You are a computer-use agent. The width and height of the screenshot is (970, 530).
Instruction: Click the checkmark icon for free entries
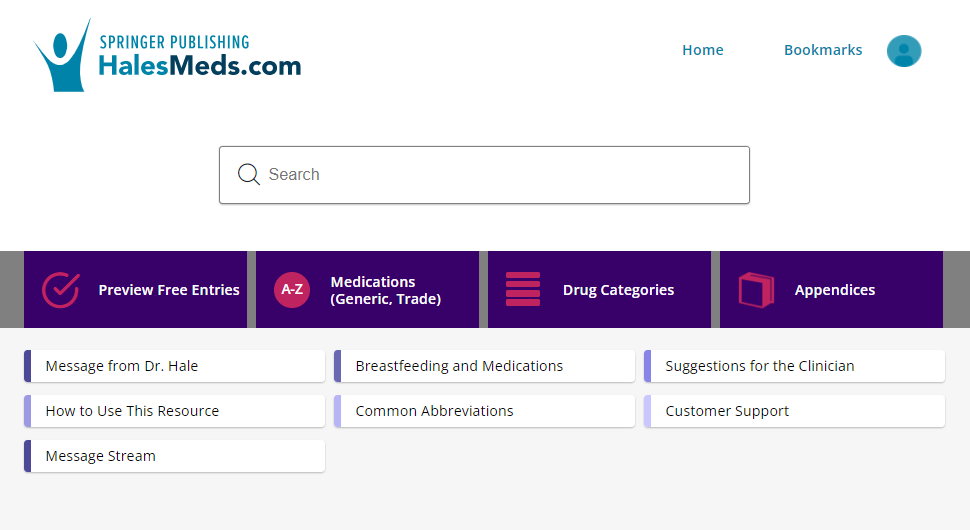pyautogui.click(x=61, y=289)
